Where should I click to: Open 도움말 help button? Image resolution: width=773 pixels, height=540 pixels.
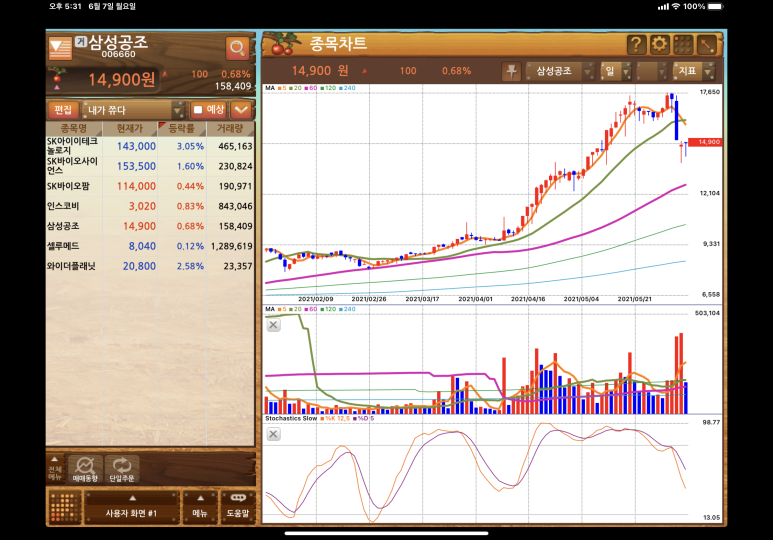click(238, 507)
